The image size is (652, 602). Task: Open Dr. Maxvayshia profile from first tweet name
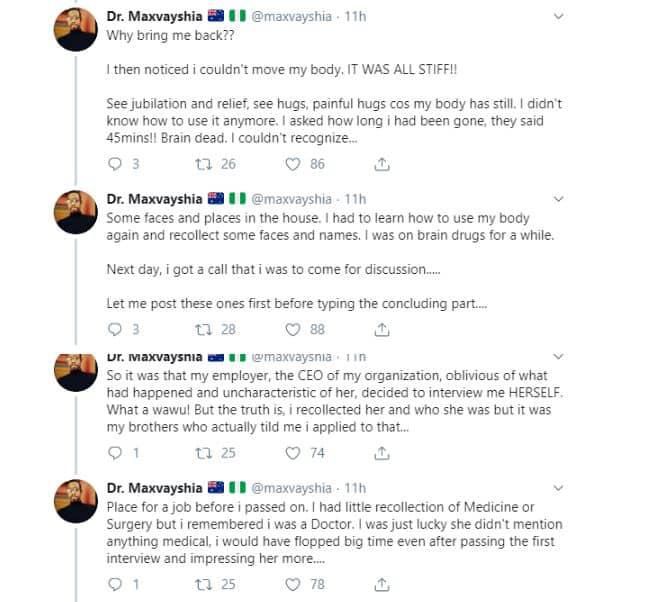pos(153,16)
